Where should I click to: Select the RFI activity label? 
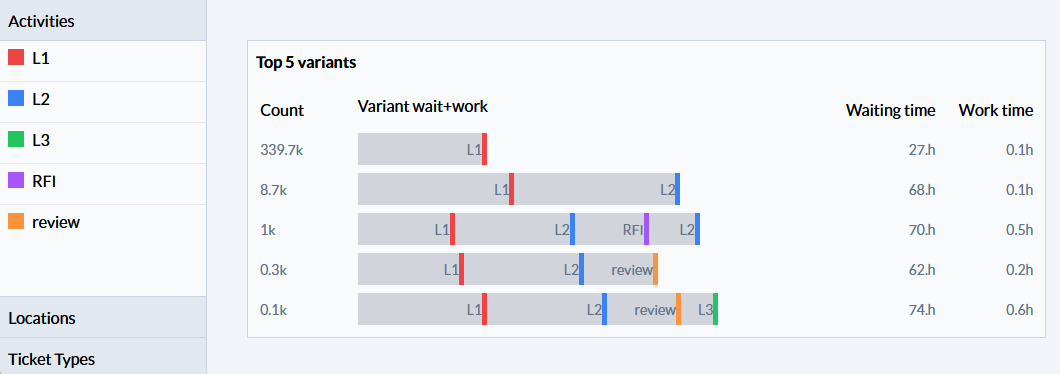point(43,181)
